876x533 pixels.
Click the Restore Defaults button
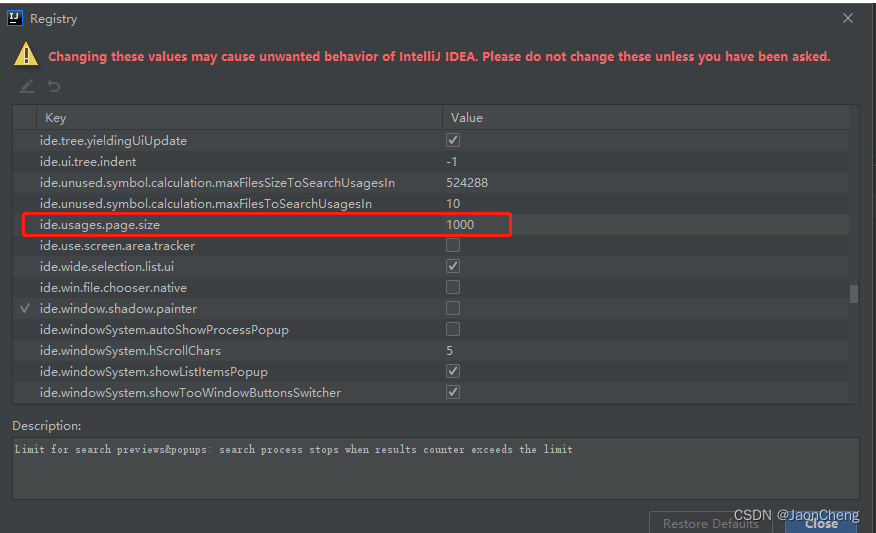click(x=711, y=524)
